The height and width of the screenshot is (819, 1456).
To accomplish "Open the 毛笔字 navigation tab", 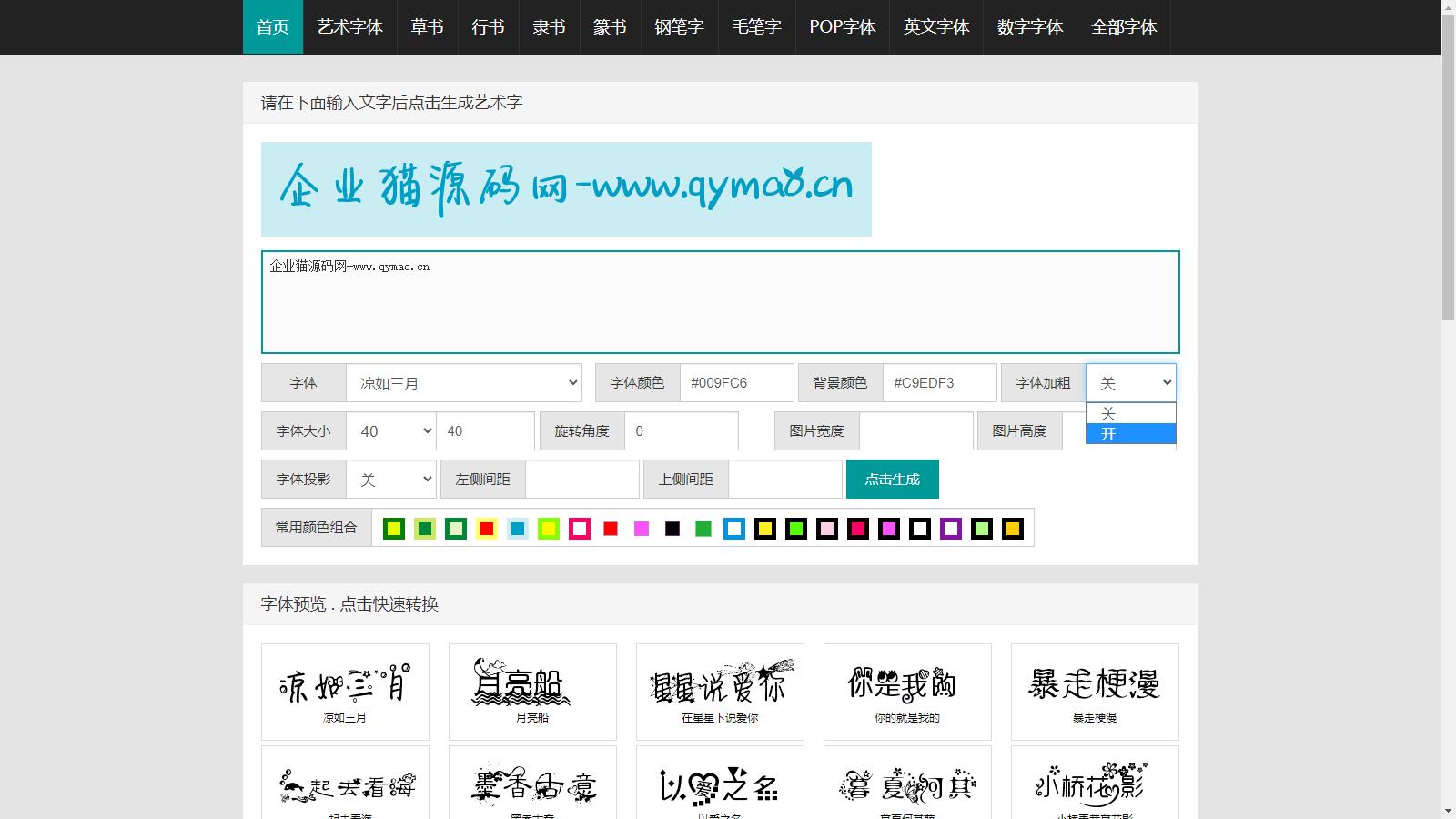I will tap(756, 27).
